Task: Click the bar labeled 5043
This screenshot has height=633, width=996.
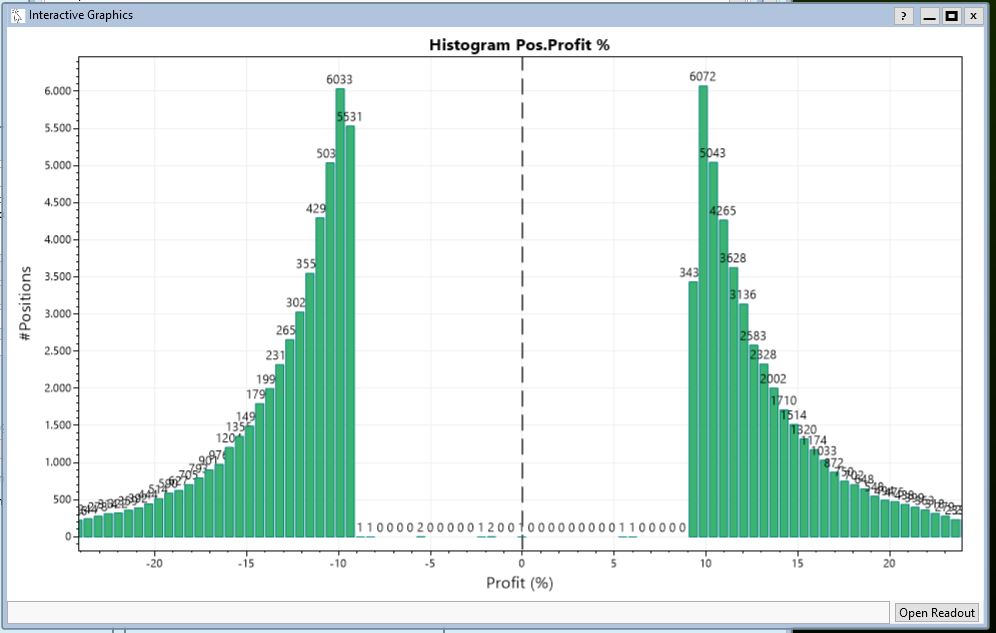Action: click(x=714, y=350)
